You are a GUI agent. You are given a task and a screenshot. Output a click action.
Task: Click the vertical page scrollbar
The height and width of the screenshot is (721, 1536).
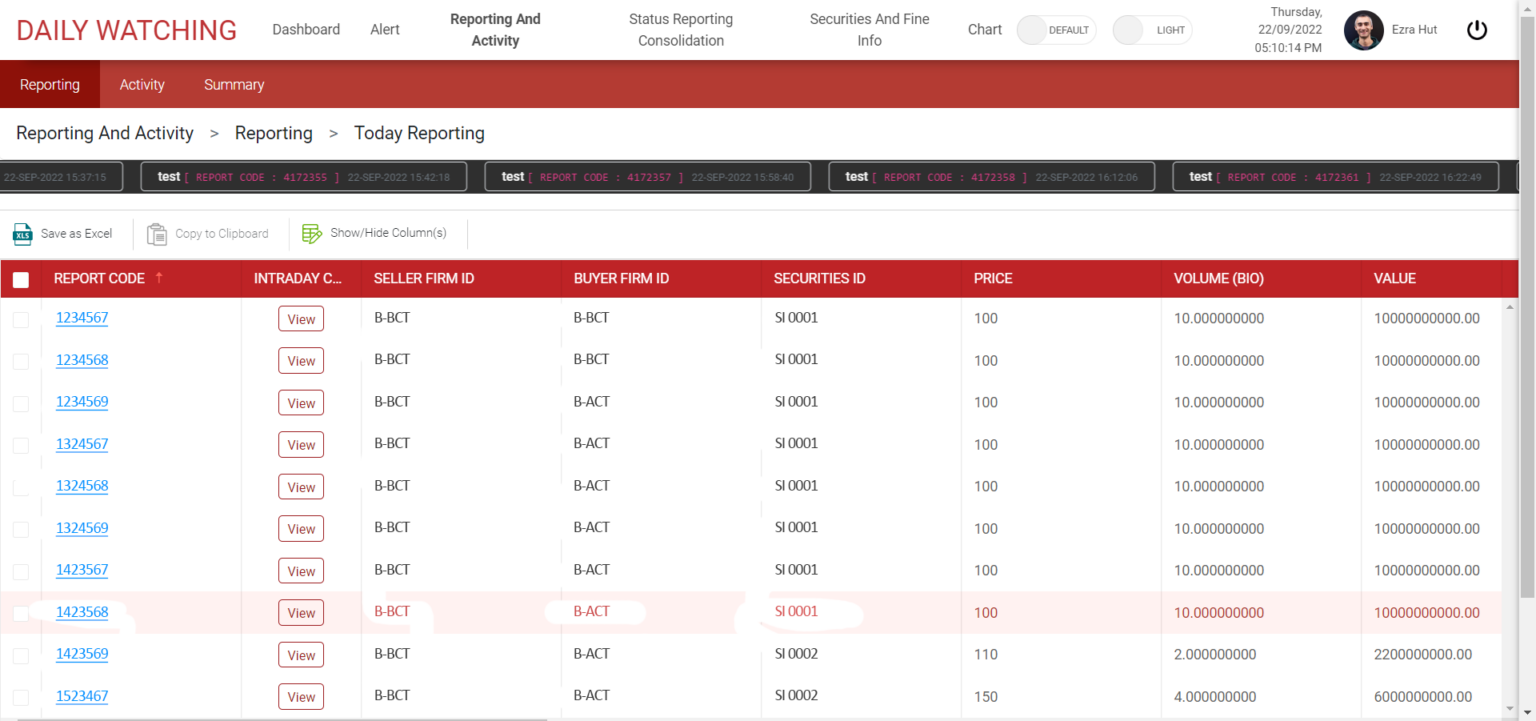[x=1527, y=300]
